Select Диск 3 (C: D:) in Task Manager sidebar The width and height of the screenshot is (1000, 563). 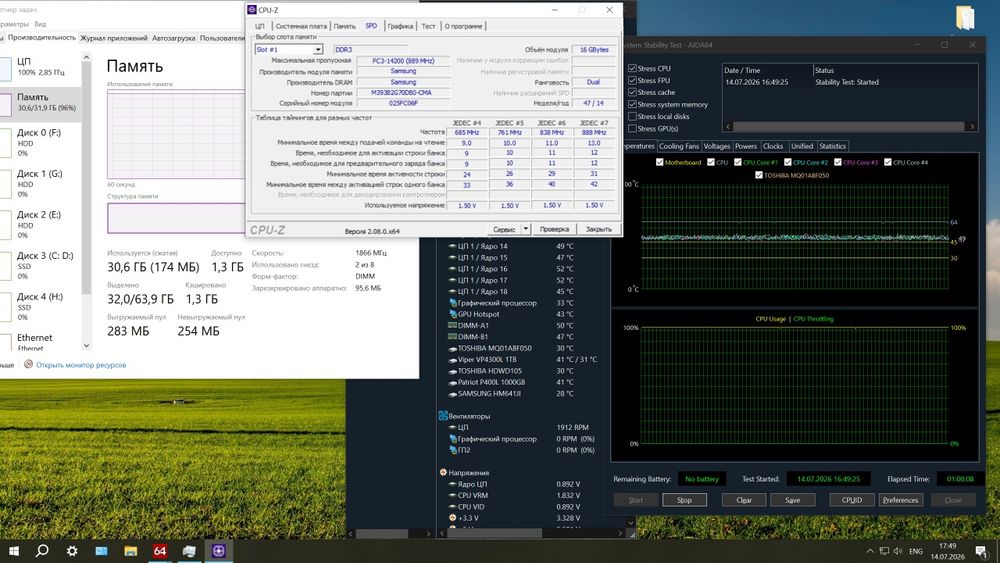41,266
